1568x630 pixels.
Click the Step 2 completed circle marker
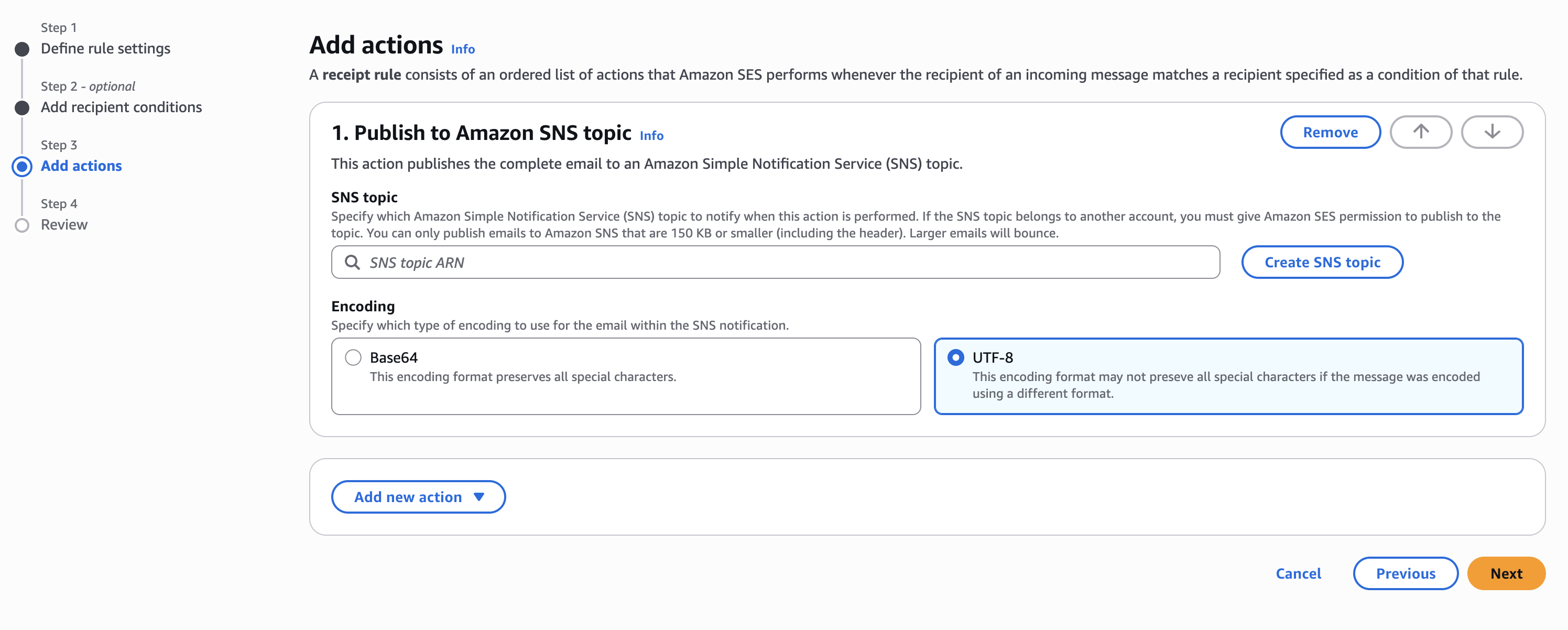(22, 108)
